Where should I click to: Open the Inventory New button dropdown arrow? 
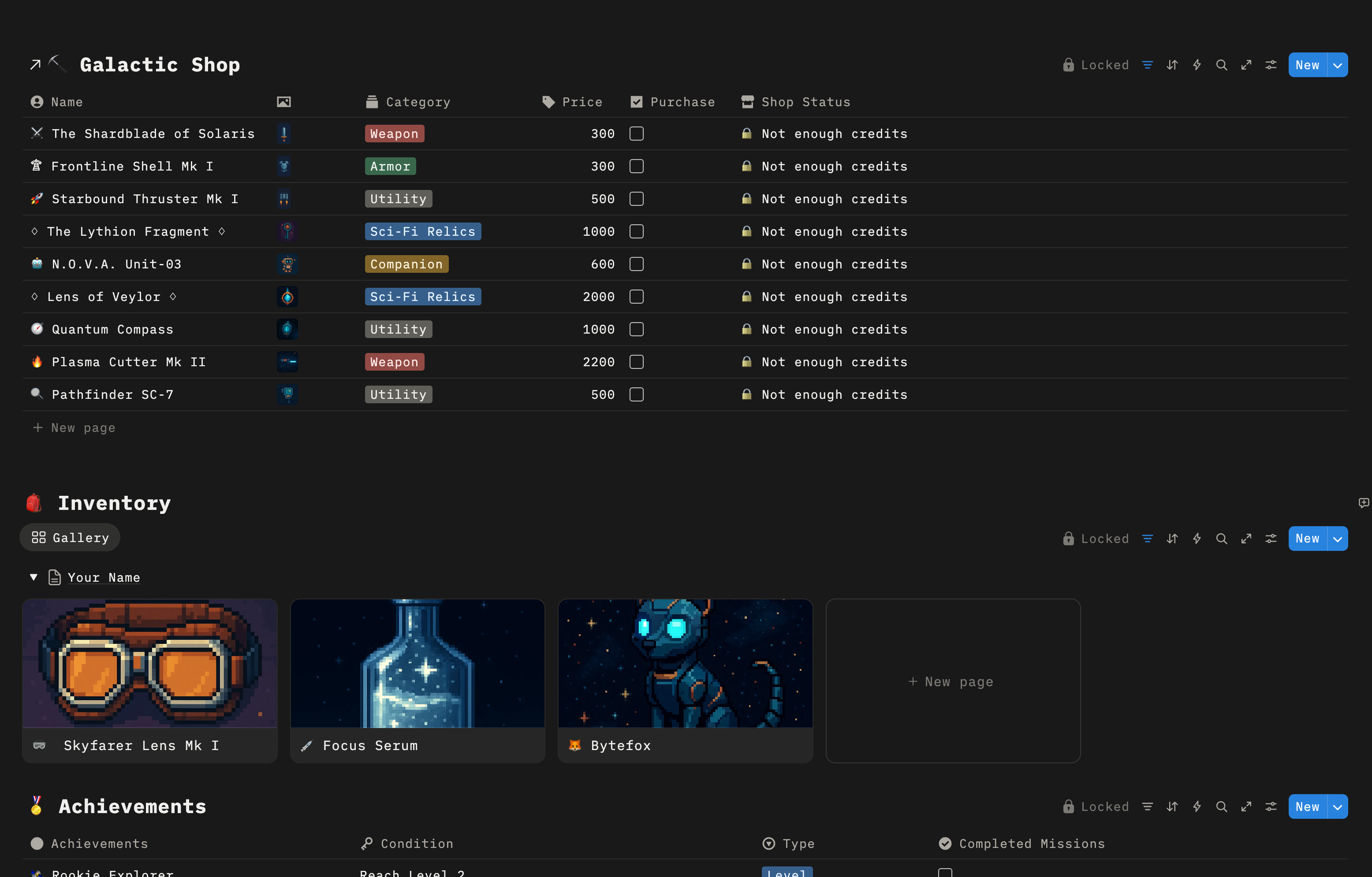(1337, 539)
